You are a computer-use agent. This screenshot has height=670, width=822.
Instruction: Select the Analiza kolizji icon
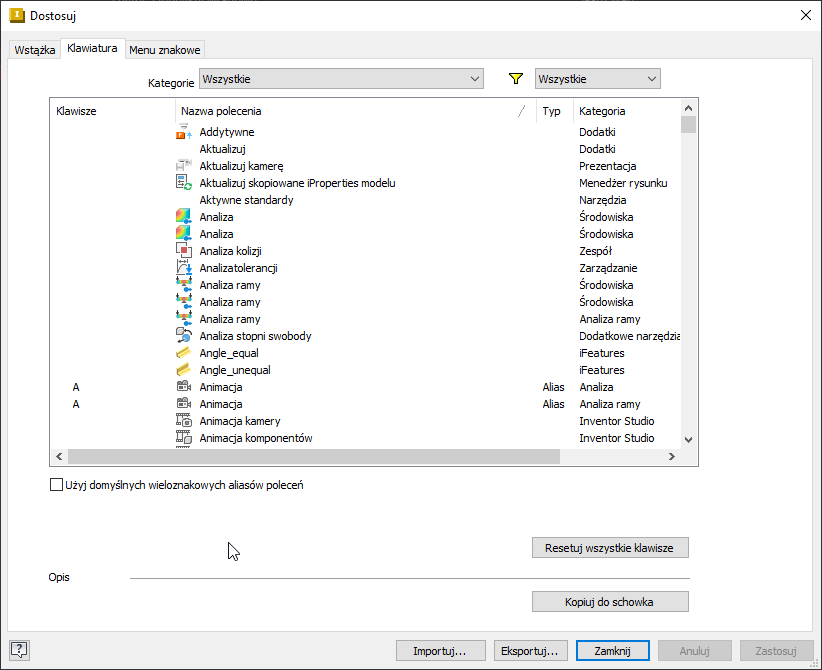click(183, 251)
